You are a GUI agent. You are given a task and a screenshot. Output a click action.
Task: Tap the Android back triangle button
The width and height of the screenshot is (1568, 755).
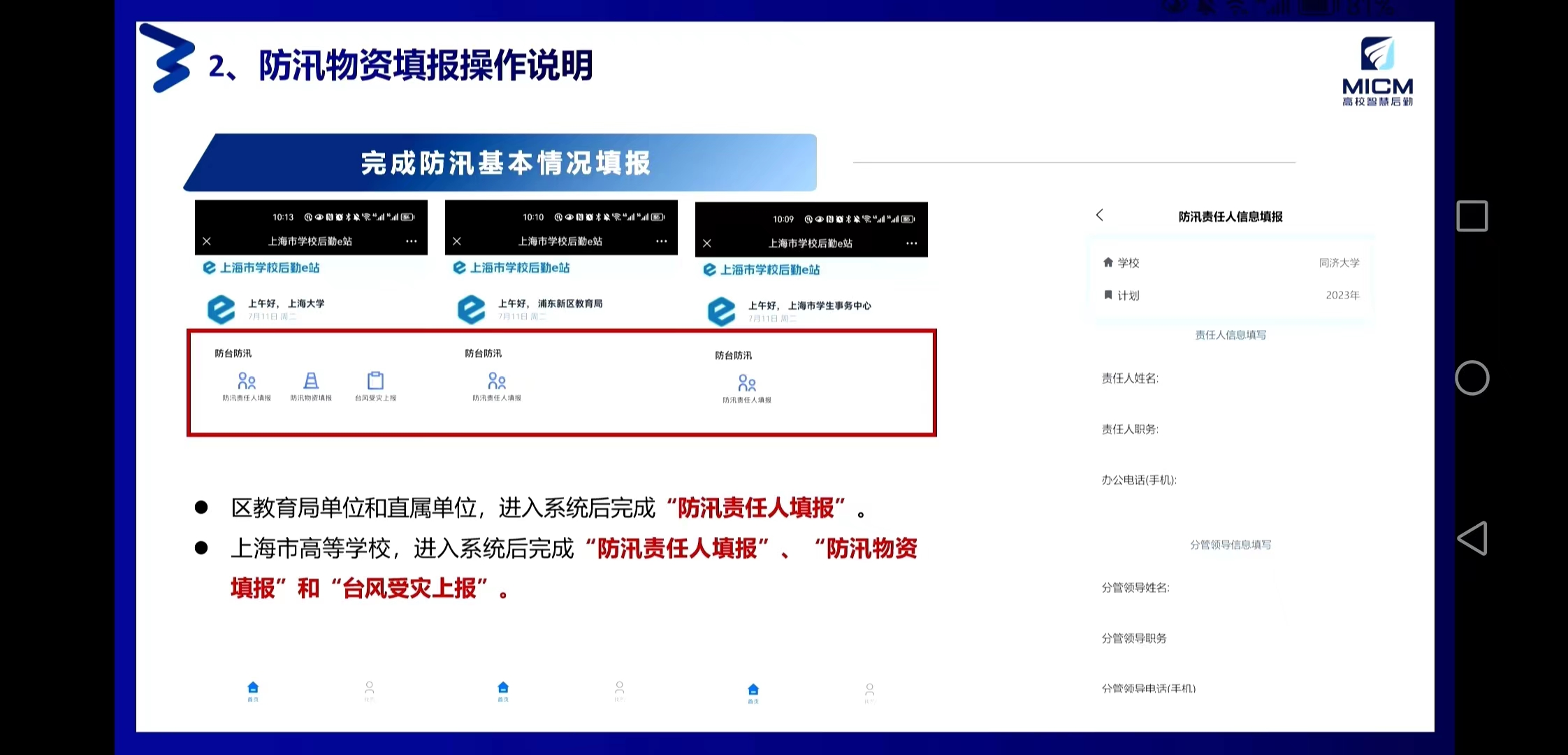point(1472,538)
